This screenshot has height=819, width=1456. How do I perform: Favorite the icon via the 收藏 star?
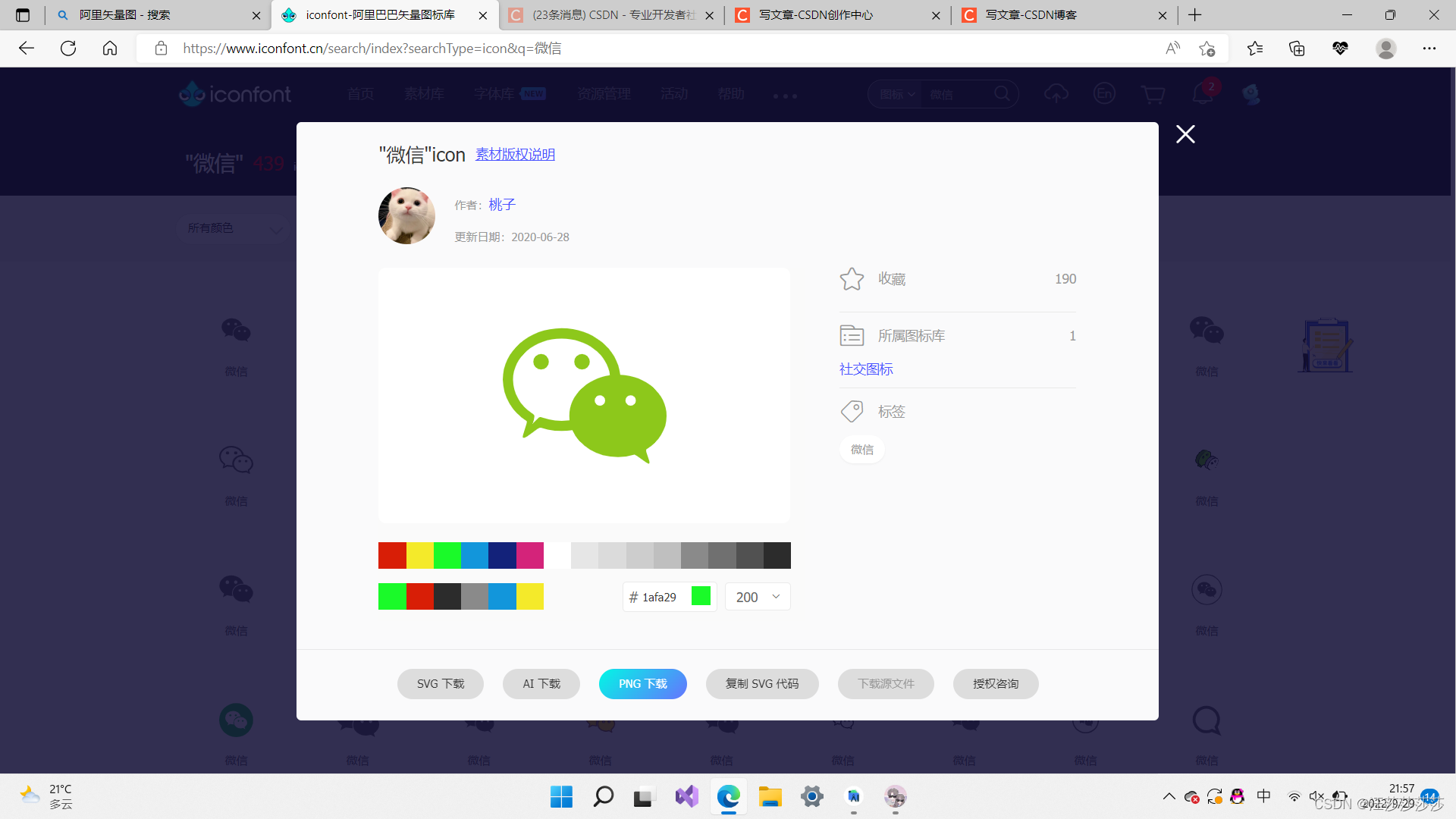click(852, 278)
